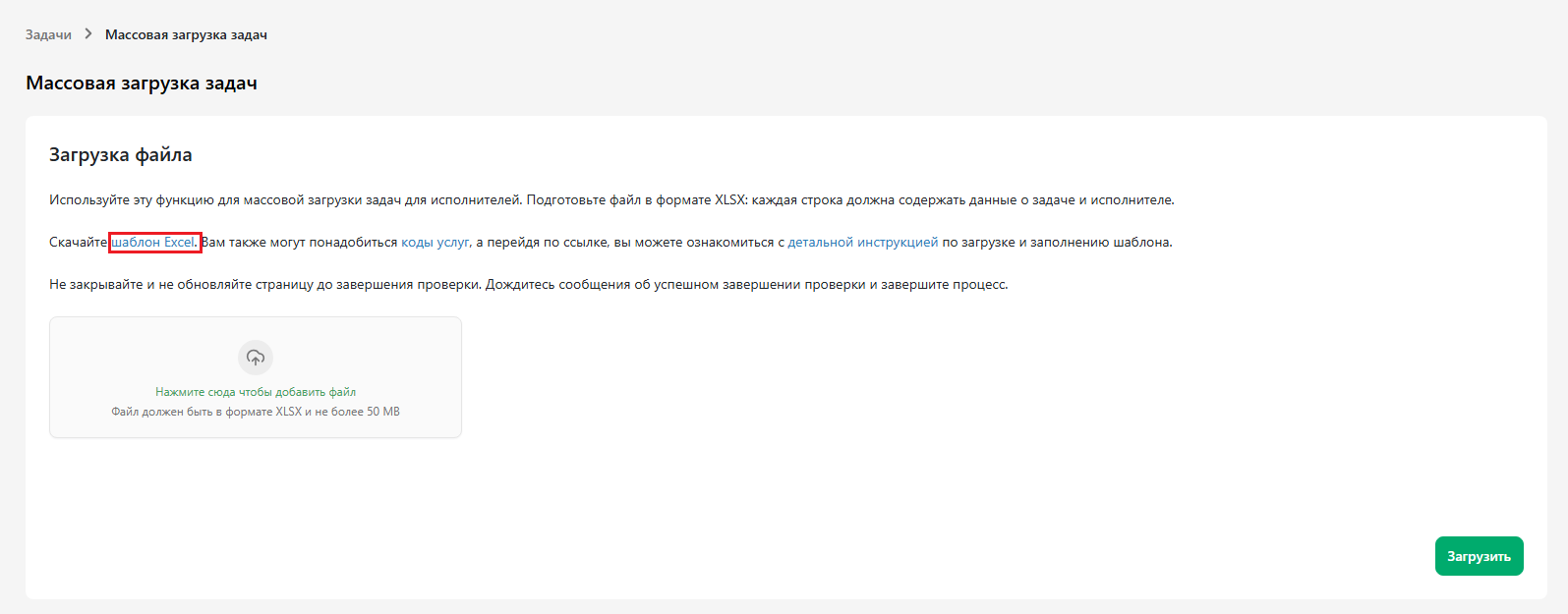Open the детальной инструкцией link

(863, 242)
